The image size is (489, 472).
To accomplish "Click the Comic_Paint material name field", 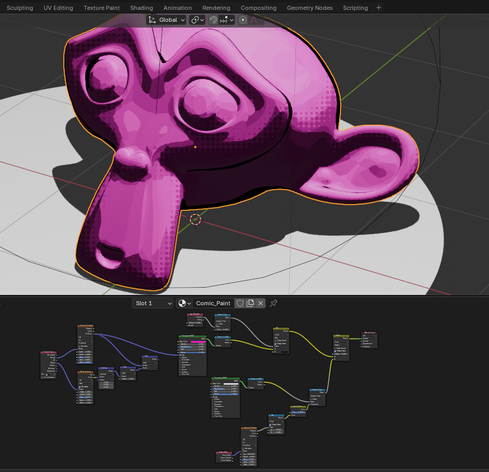I will (213, 303).
